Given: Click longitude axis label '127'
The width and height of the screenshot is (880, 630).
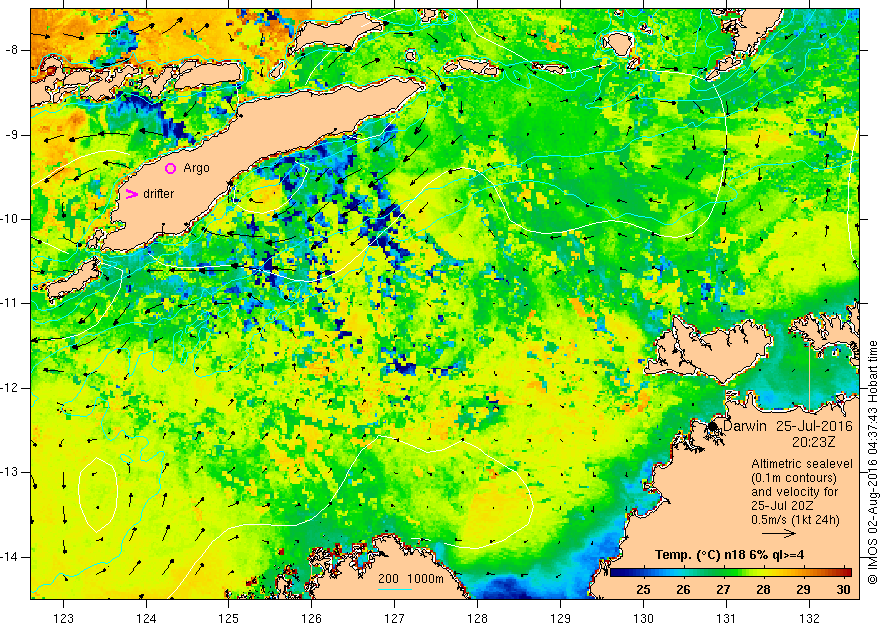Looking at the screenshot, I should coord(395,618).
